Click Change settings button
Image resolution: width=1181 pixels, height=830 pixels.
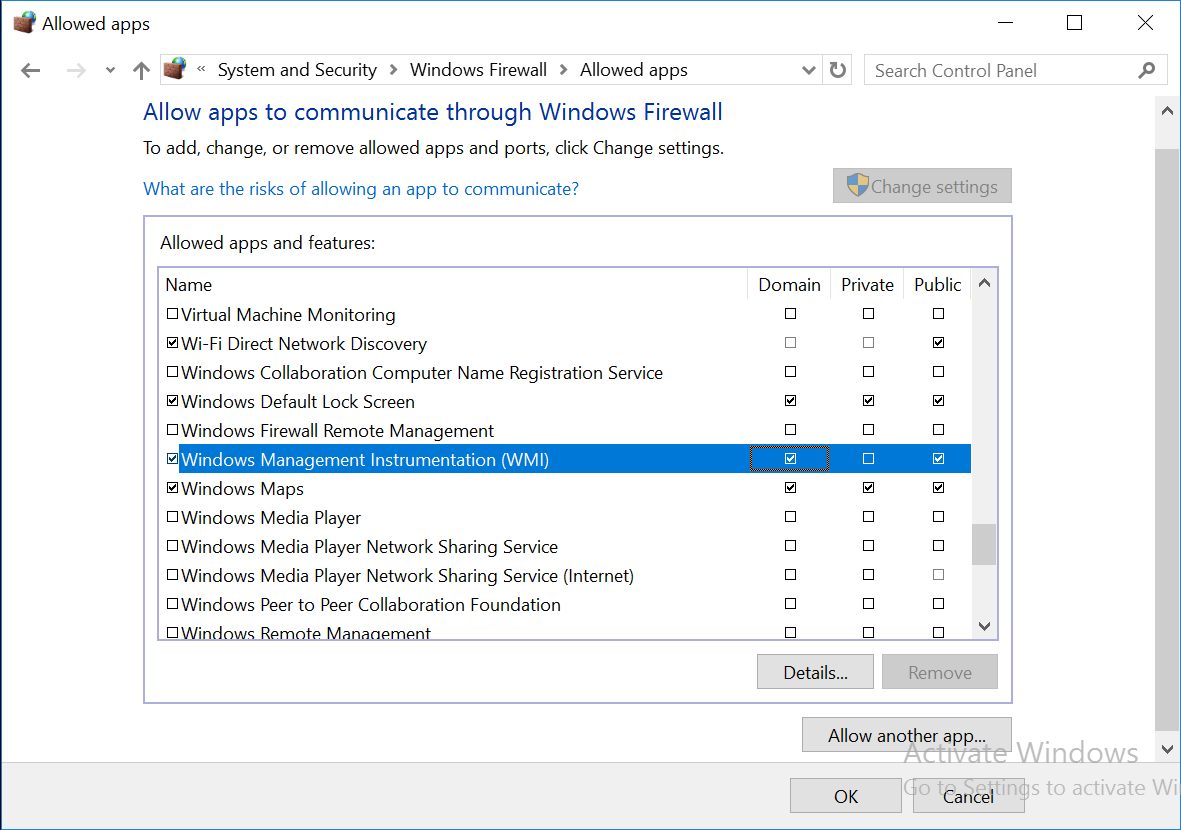tap(922, 186)
